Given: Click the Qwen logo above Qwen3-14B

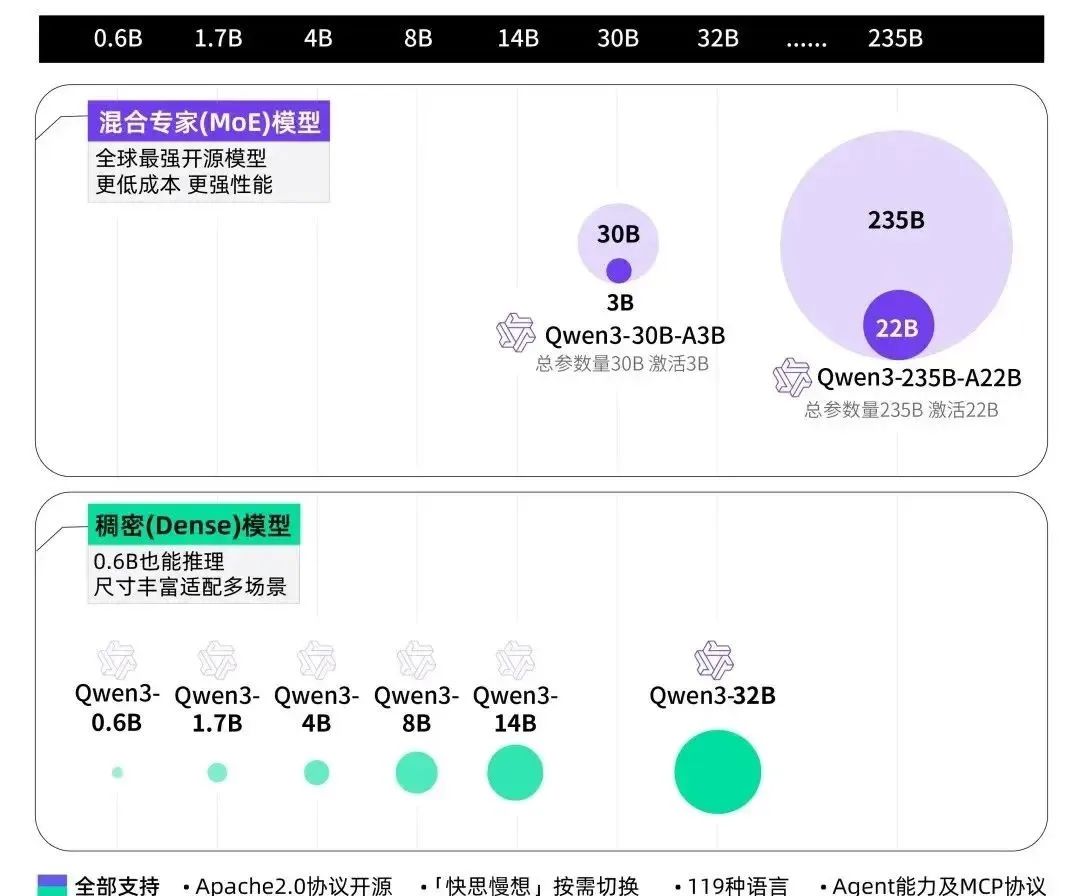Looking at the screenshot, I should pyautogui.click(x=515, y=660).
